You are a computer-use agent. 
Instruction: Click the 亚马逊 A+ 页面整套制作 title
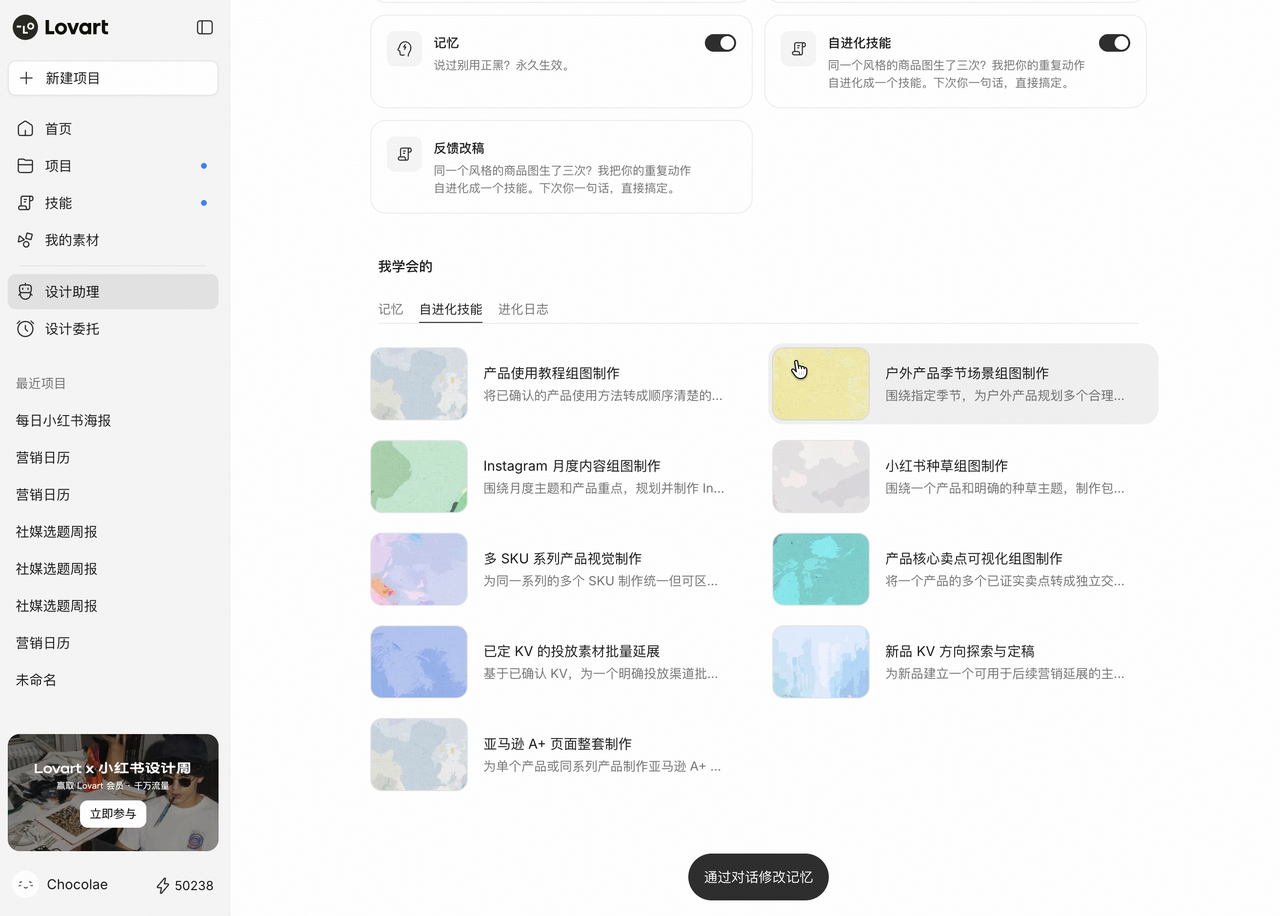tap(558, 744)
